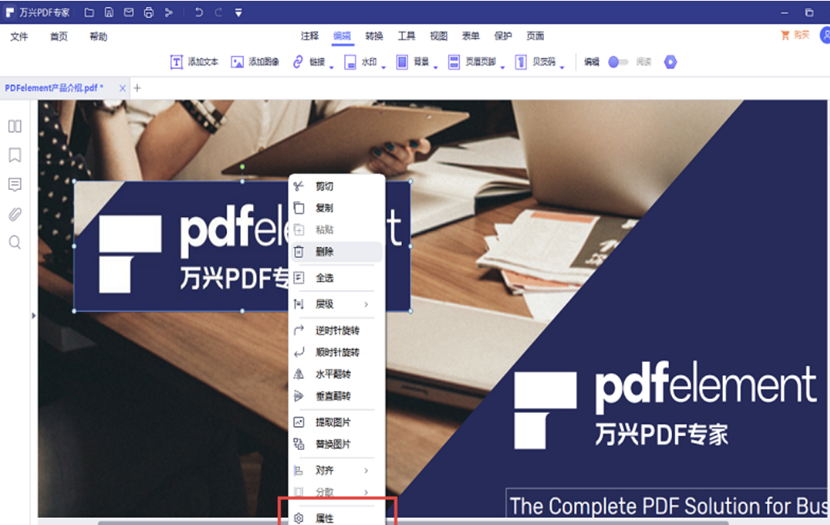Image resolution: width=830 pixels, height=525 pixels.
Task: Open file via folder icon in title bar
Action: point(89,12)
